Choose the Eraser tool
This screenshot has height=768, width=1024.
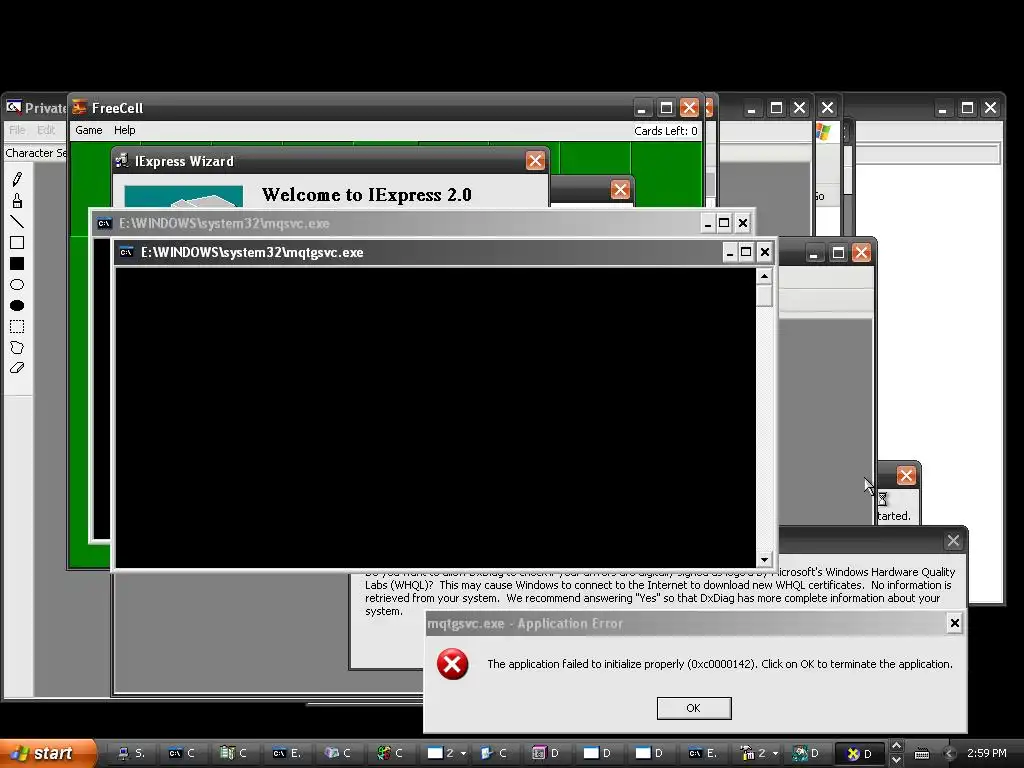[18, 368]
